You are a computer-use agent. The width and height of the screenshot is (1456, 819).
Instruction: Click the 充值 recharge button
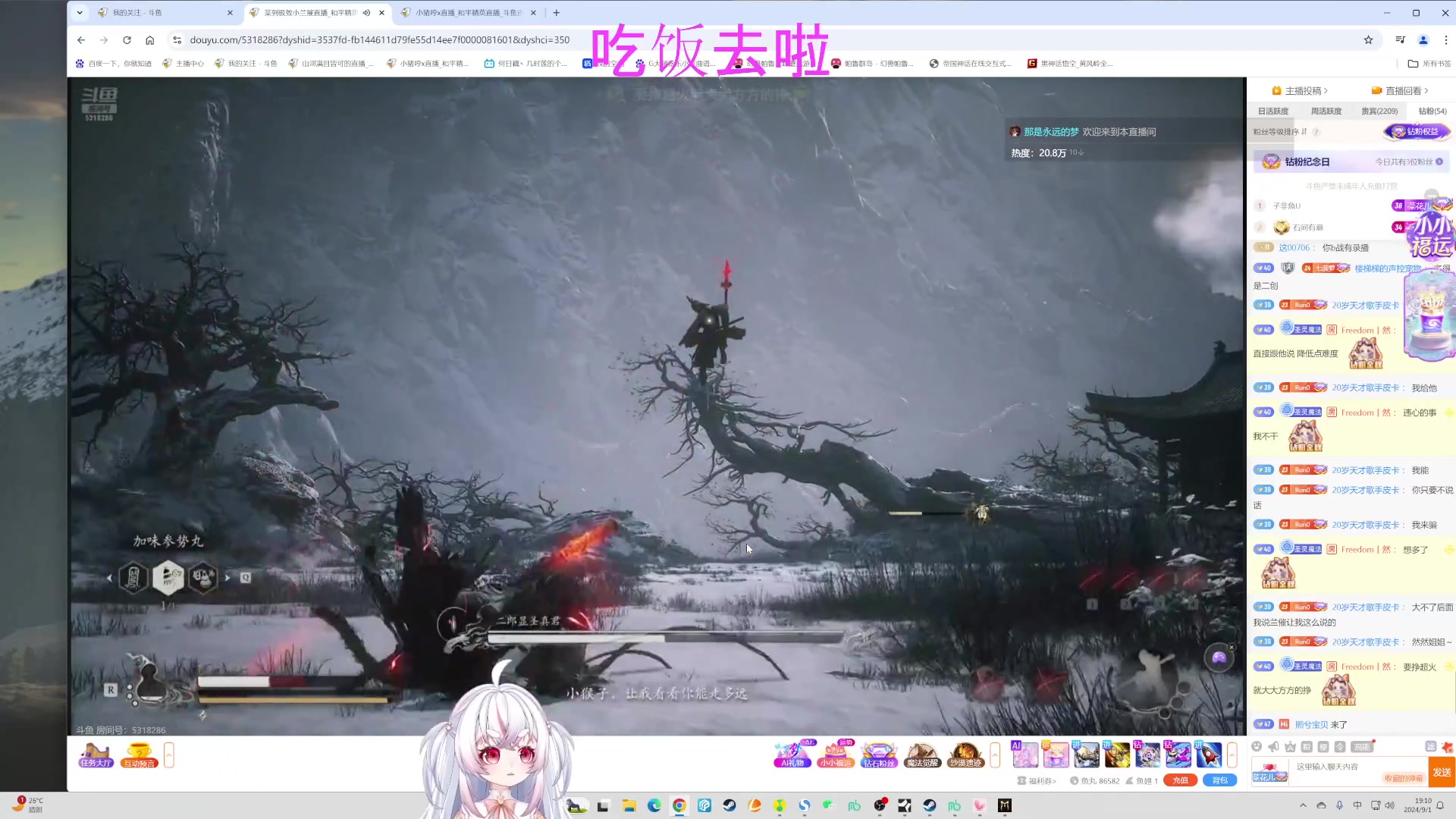[x=1181, y=780]
